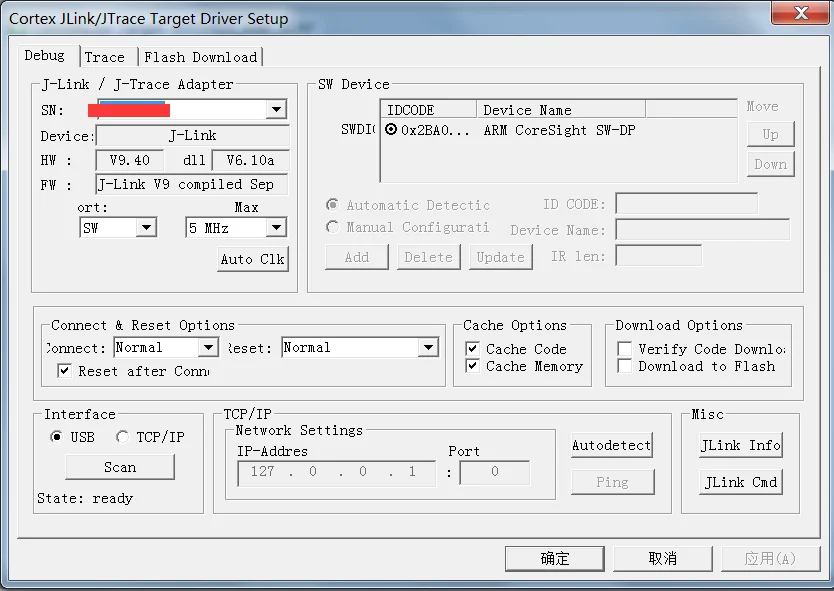Launch JLink Cmd
The width and height of the screenshot is (834, 591).
(x=740, y=482)
